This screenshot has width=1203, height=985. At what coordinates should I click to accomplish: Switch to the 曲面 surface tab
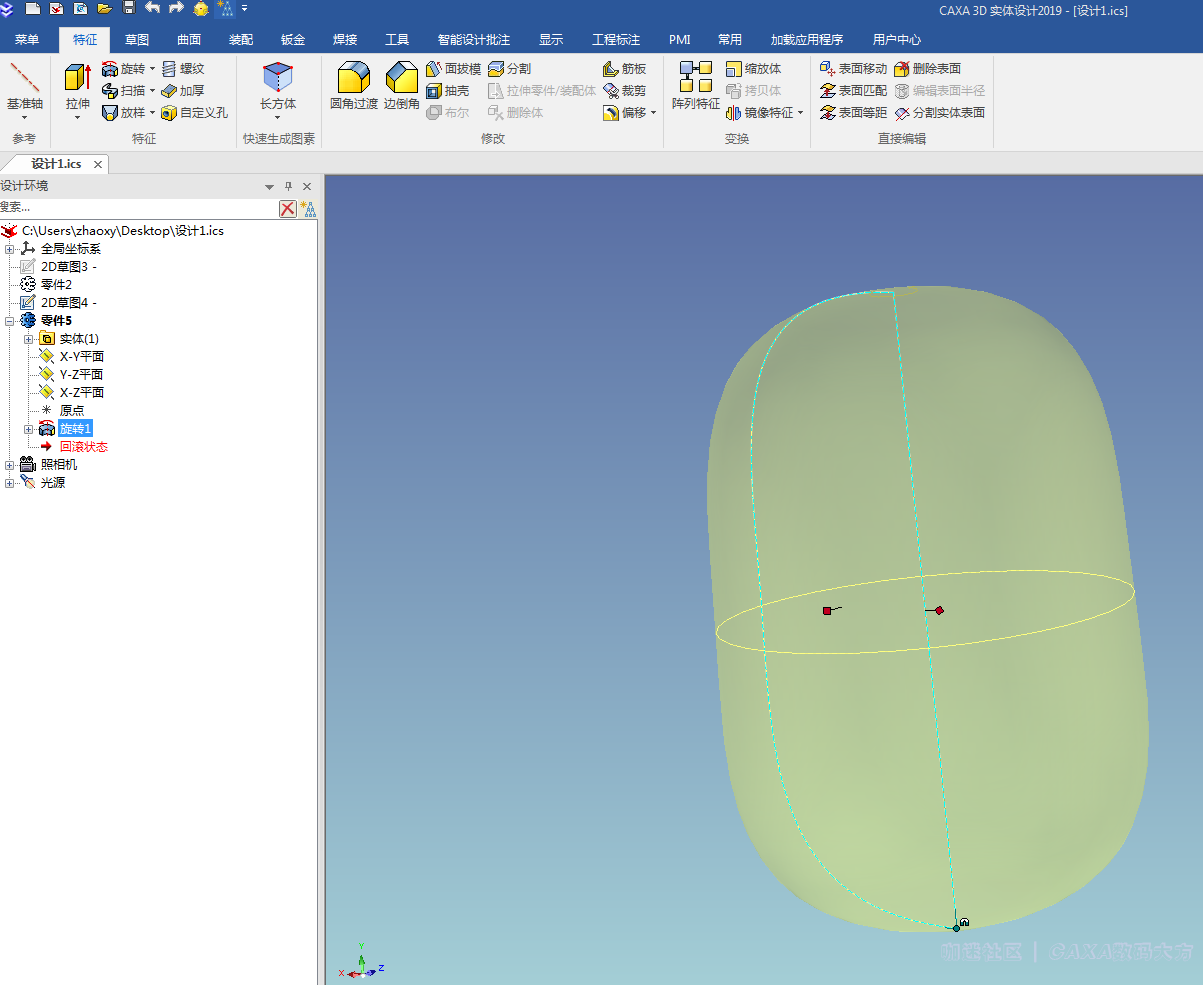[x=189, y=40]
